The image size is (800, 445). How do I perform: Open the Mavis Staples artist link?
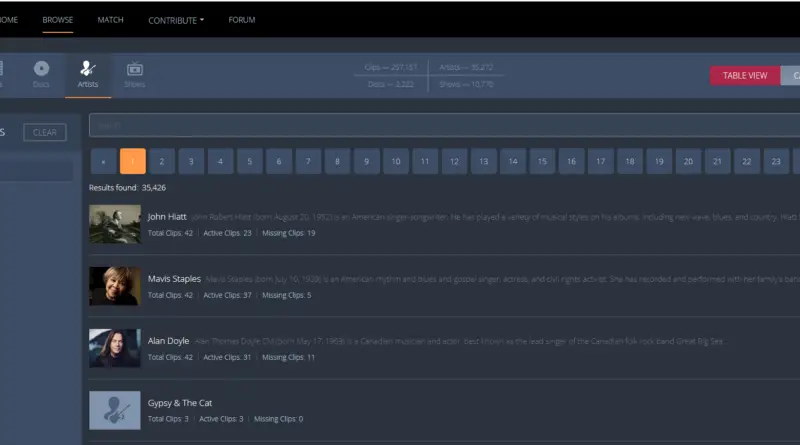174,279
